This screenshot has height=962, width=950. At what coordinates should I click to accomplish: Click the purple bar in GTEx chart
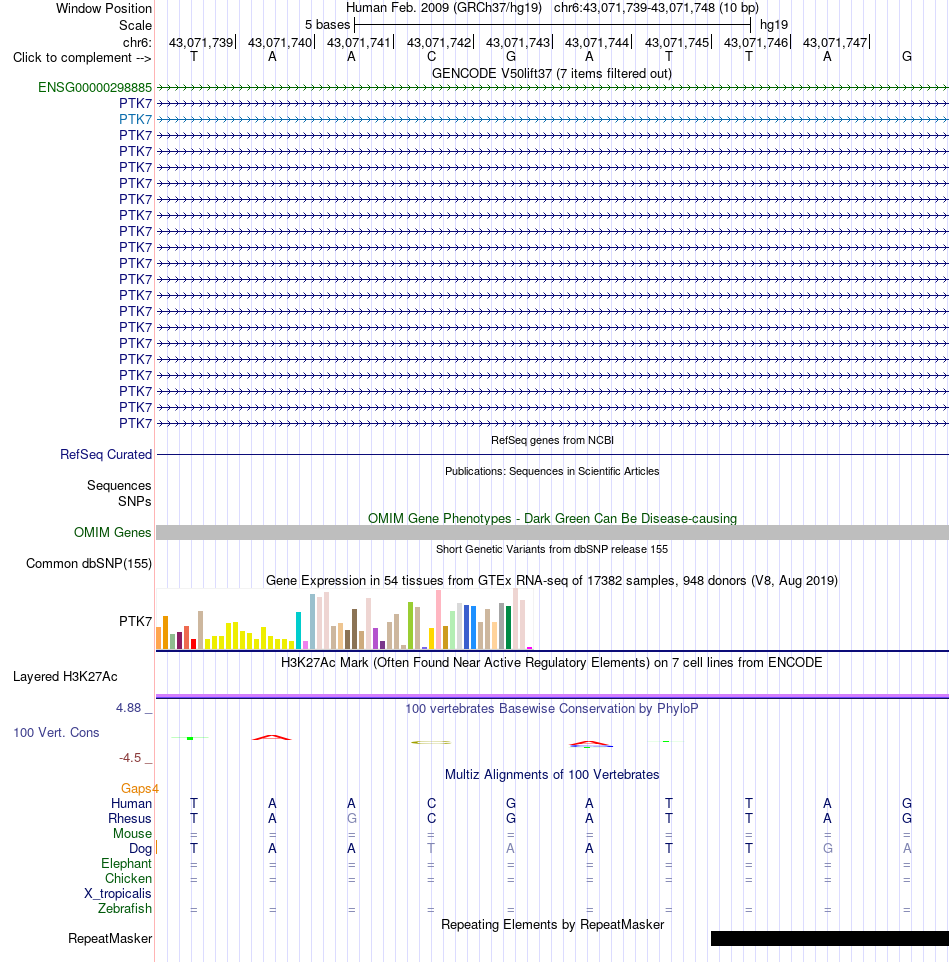click(x=376, y=639)
